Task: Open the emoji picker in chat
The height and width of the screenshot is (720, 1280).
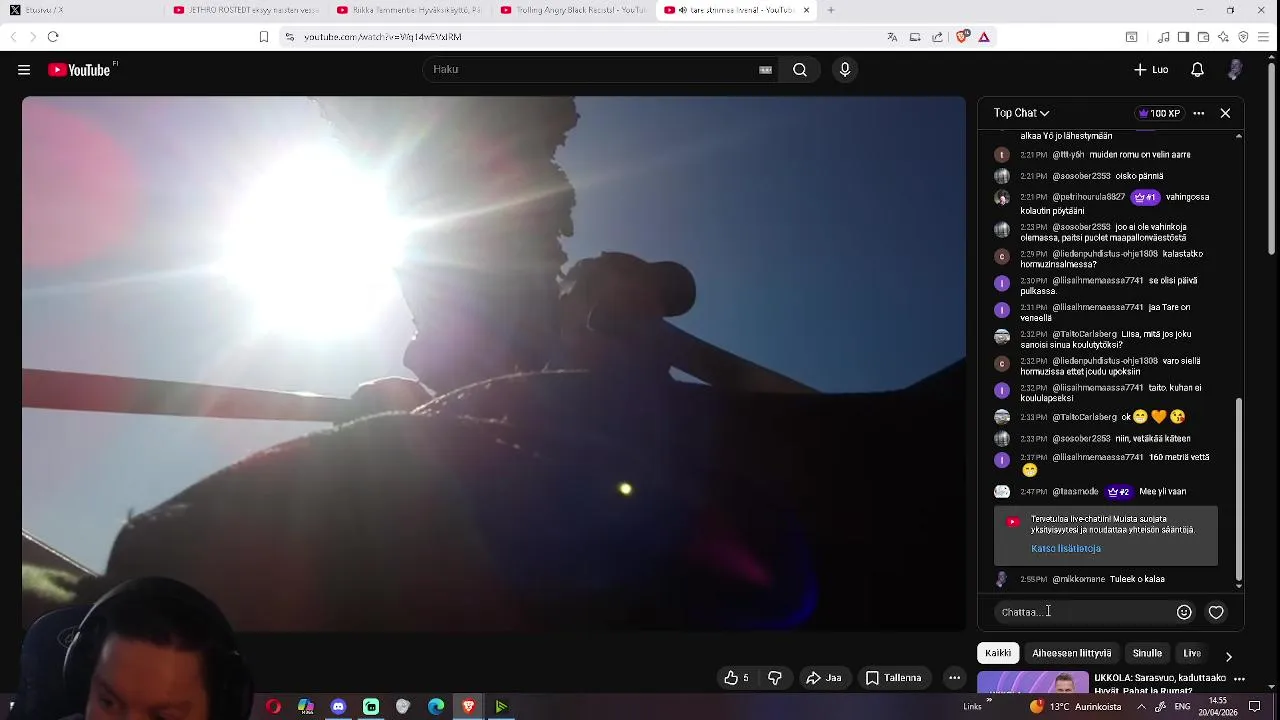Action: point(1184,612)
